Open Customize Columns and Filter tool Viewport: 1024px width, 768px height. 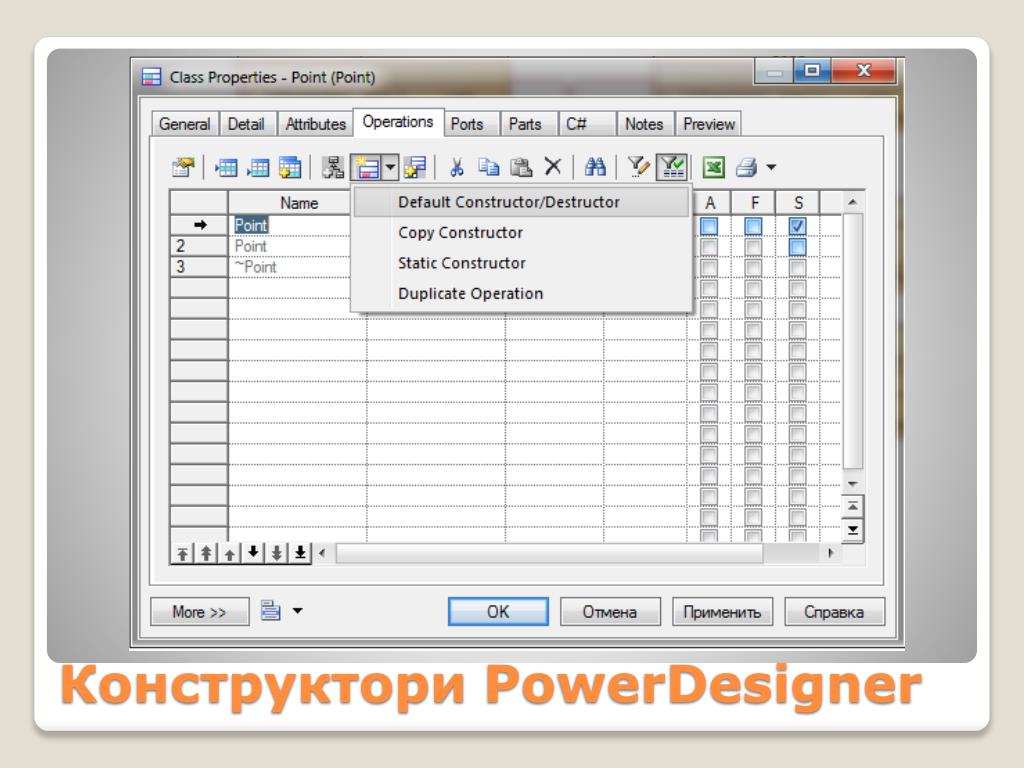(x=638, y=168)
